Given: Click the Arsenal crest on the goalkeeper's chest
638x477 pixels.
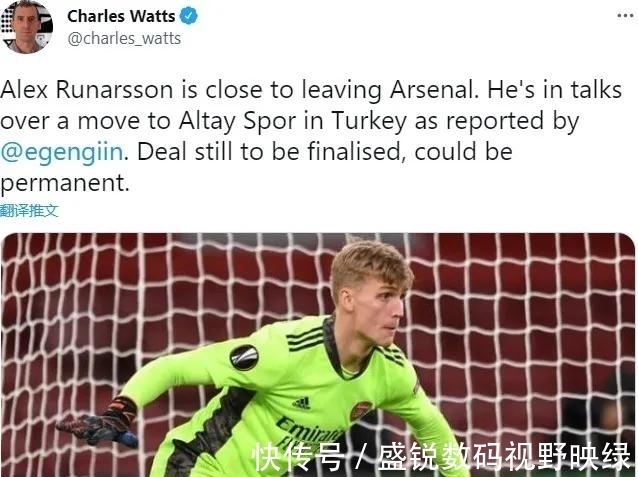Looking at the screenshot, I should point(361,411).
